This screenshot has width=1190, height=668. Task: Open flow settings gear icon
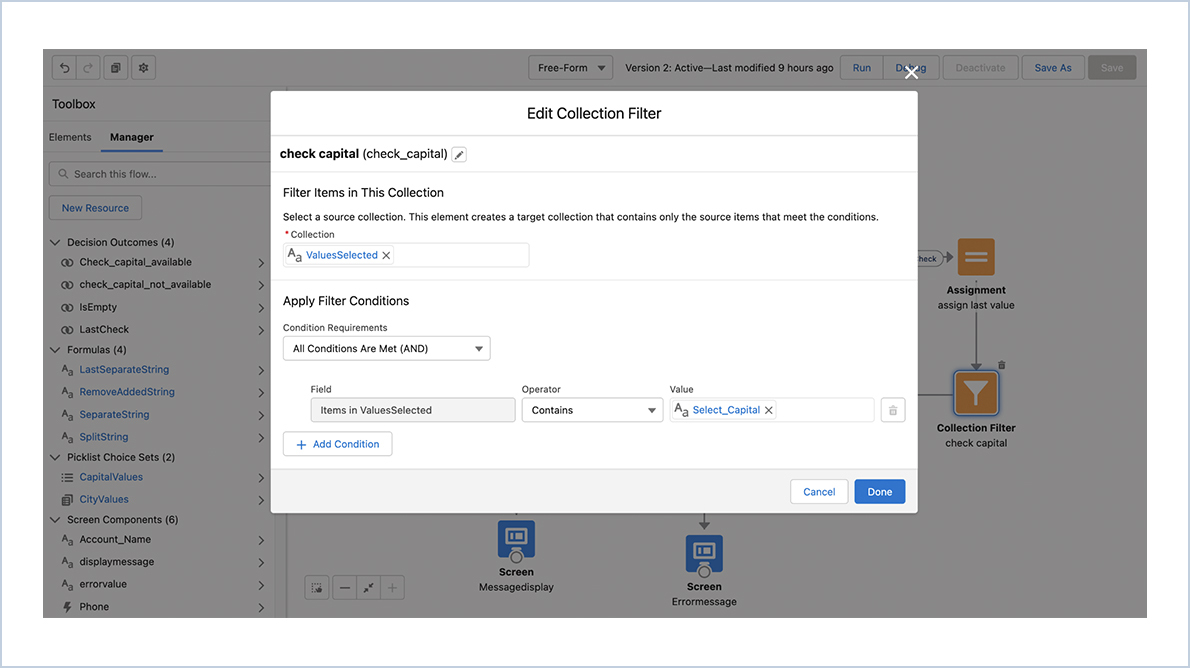(x=143, y=68)
